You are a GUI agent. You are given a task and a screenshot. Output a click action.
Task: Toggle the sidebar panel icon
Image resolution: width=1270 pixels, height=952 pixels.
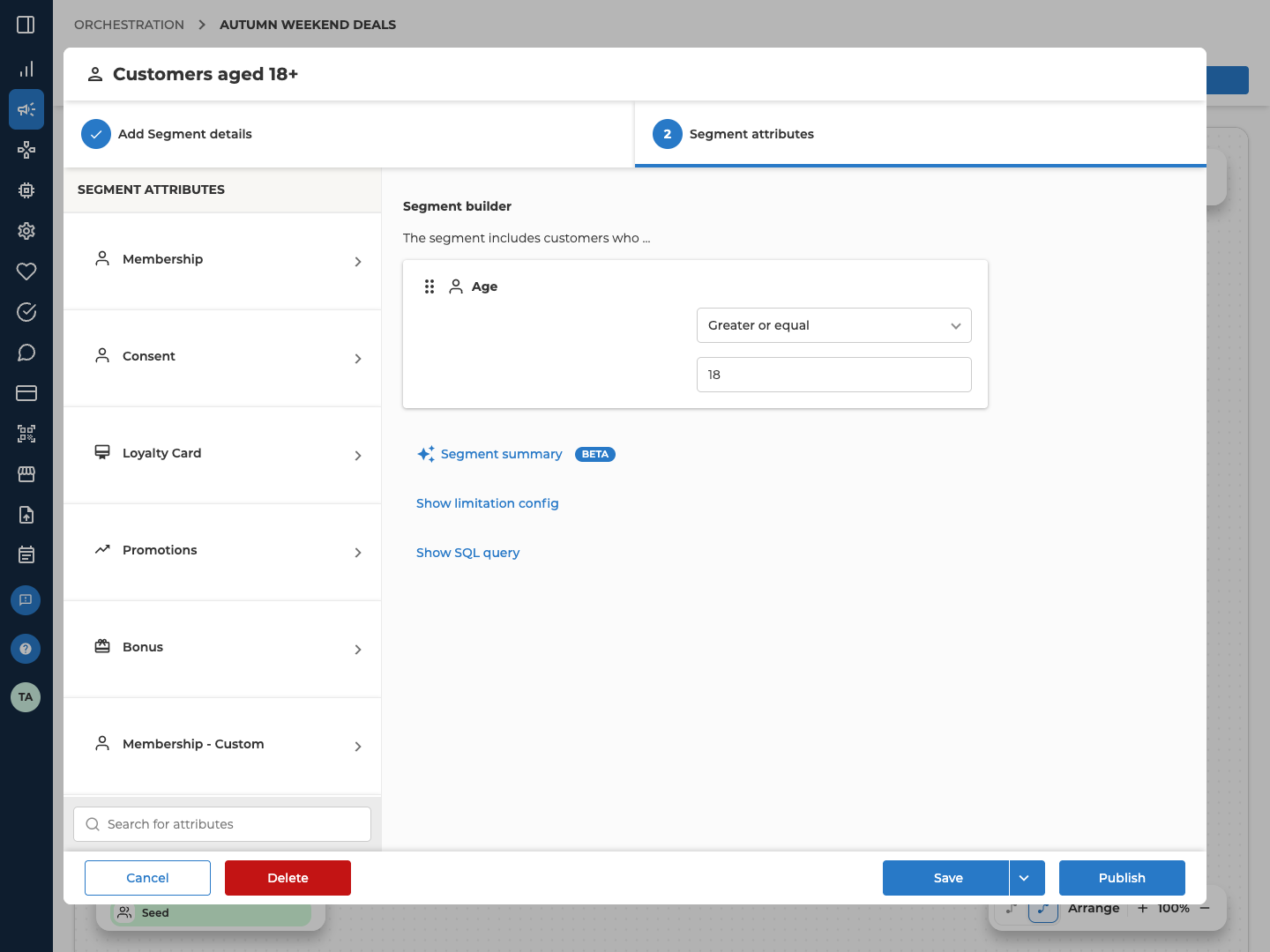click(x=26, y=25)
